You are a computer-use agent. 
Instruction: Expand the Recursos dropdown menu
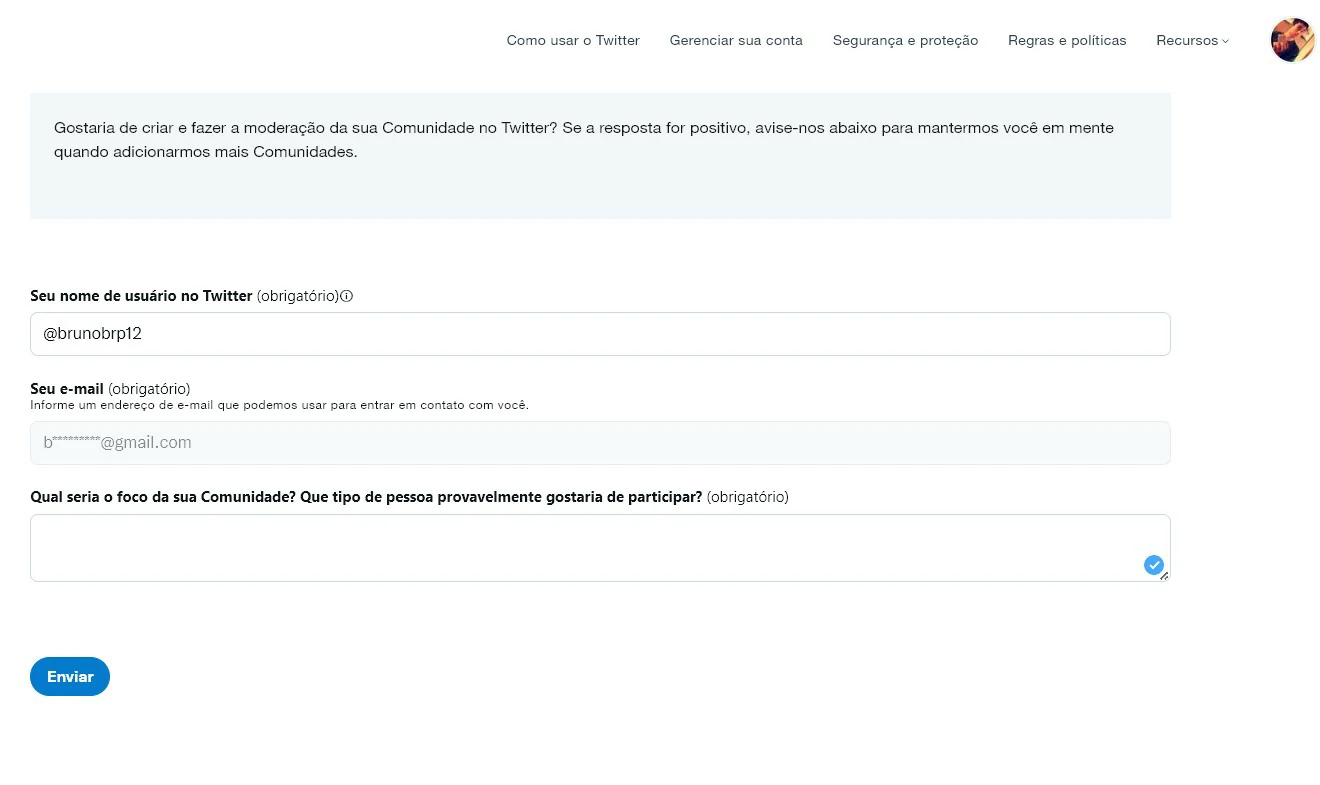pyautogui.click(x=1192, y=41)
